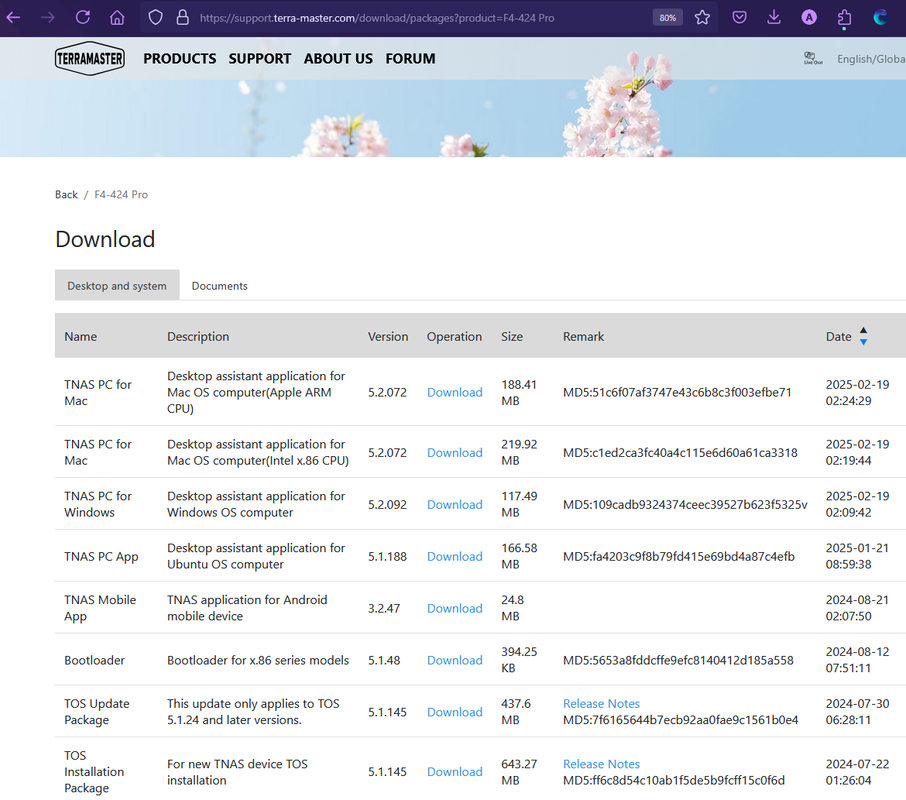This screenshot has width=906, height=800.
Task: Sort table by date descending arrow
Action: click(x=863, y=342)
